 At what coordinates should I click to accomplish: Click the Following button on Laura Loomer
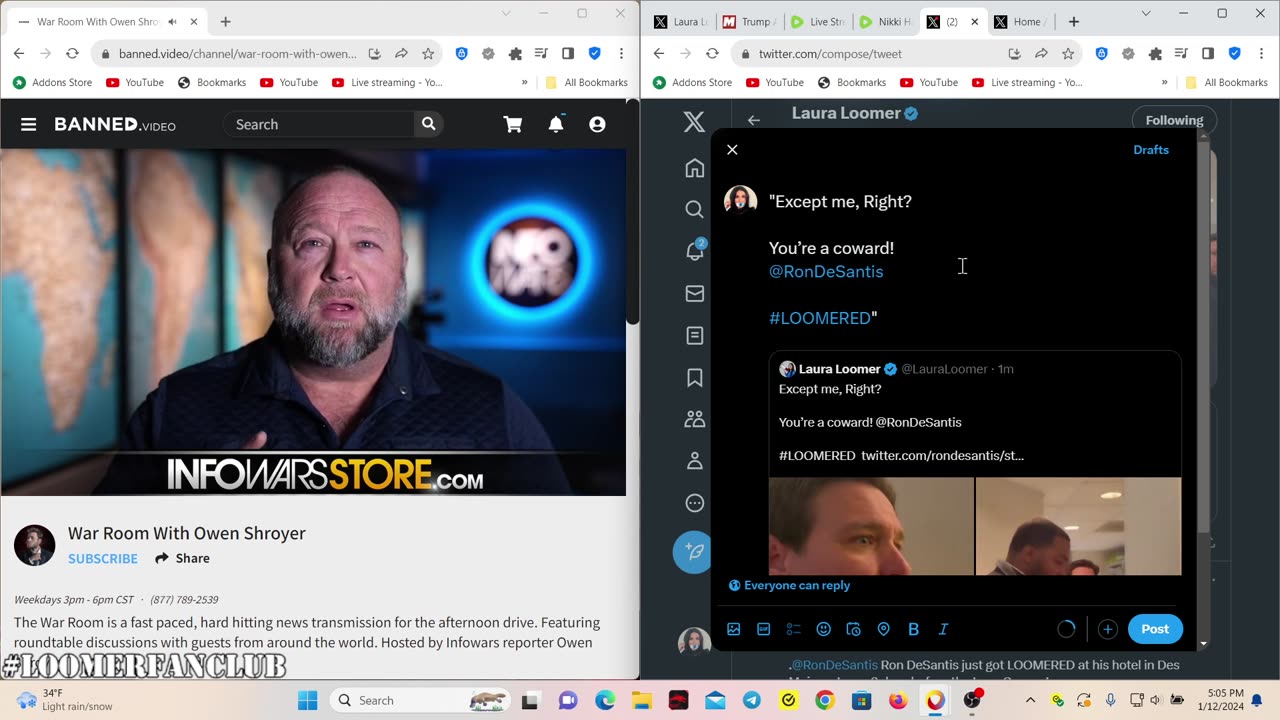pyautogui.click(x=1174, y=120)
